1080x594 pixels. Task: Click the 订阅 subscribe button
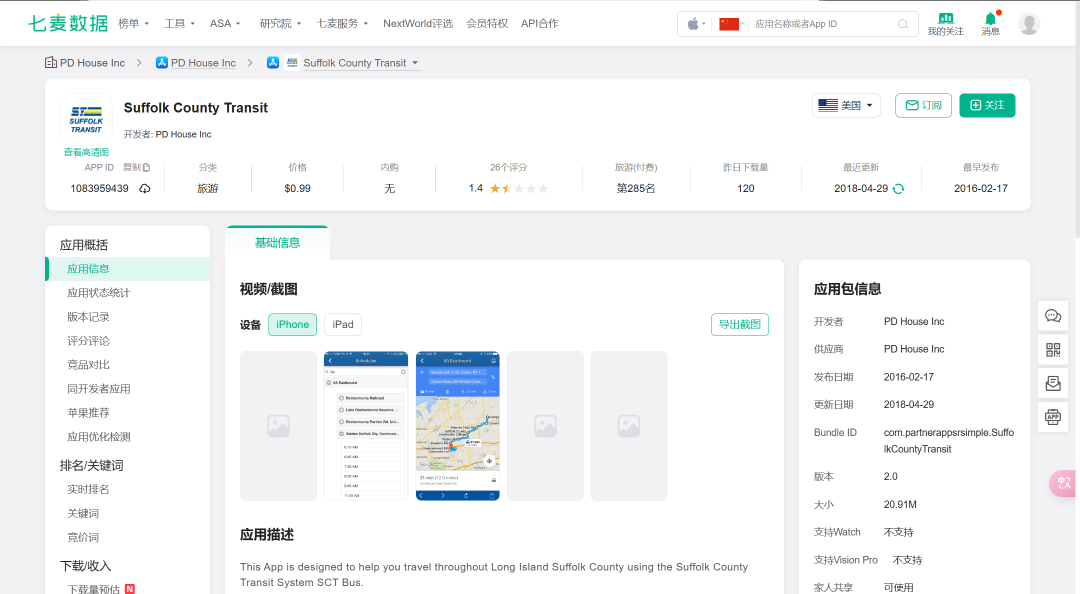923,105
